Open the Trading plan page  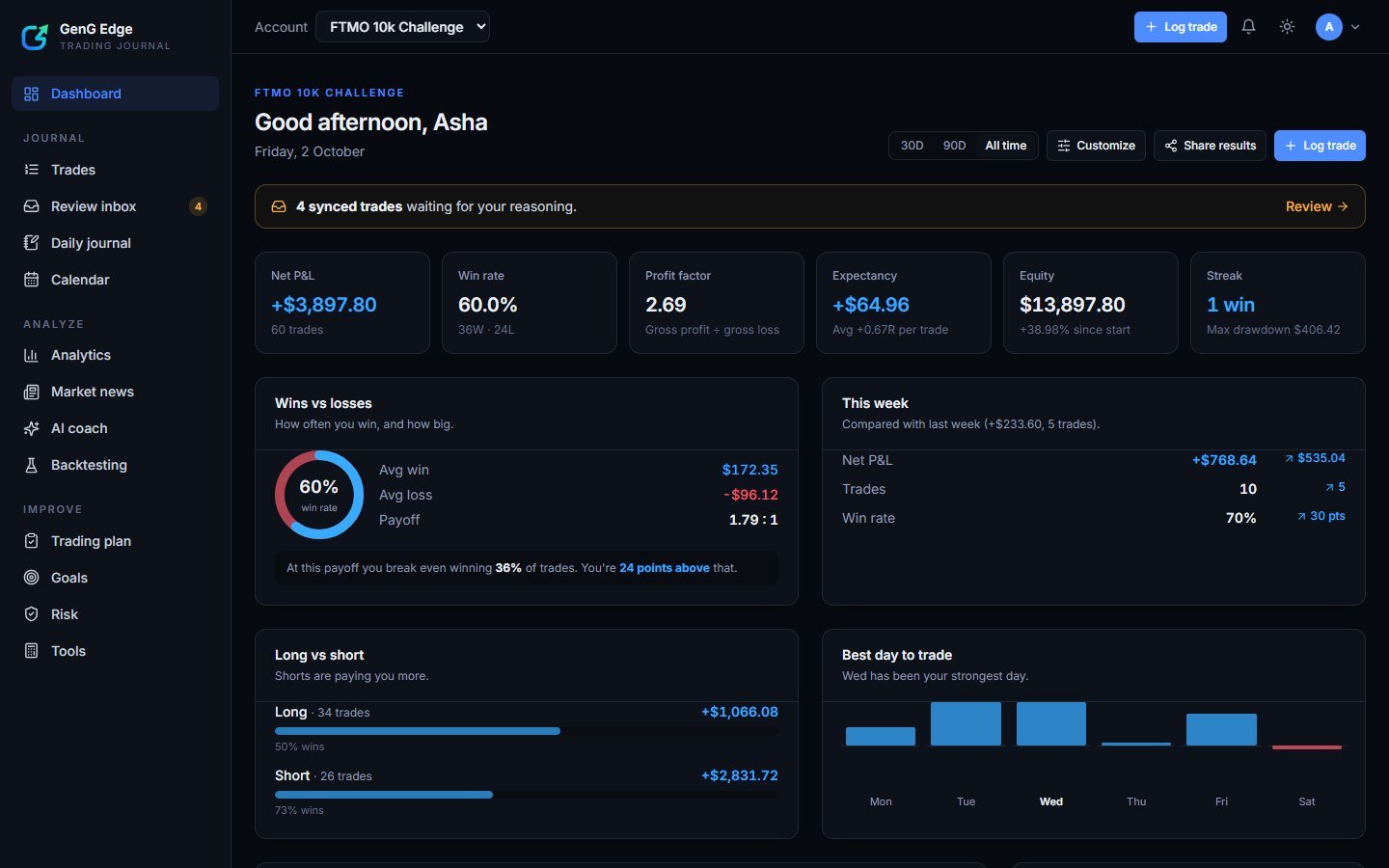(x=115, y=541)
